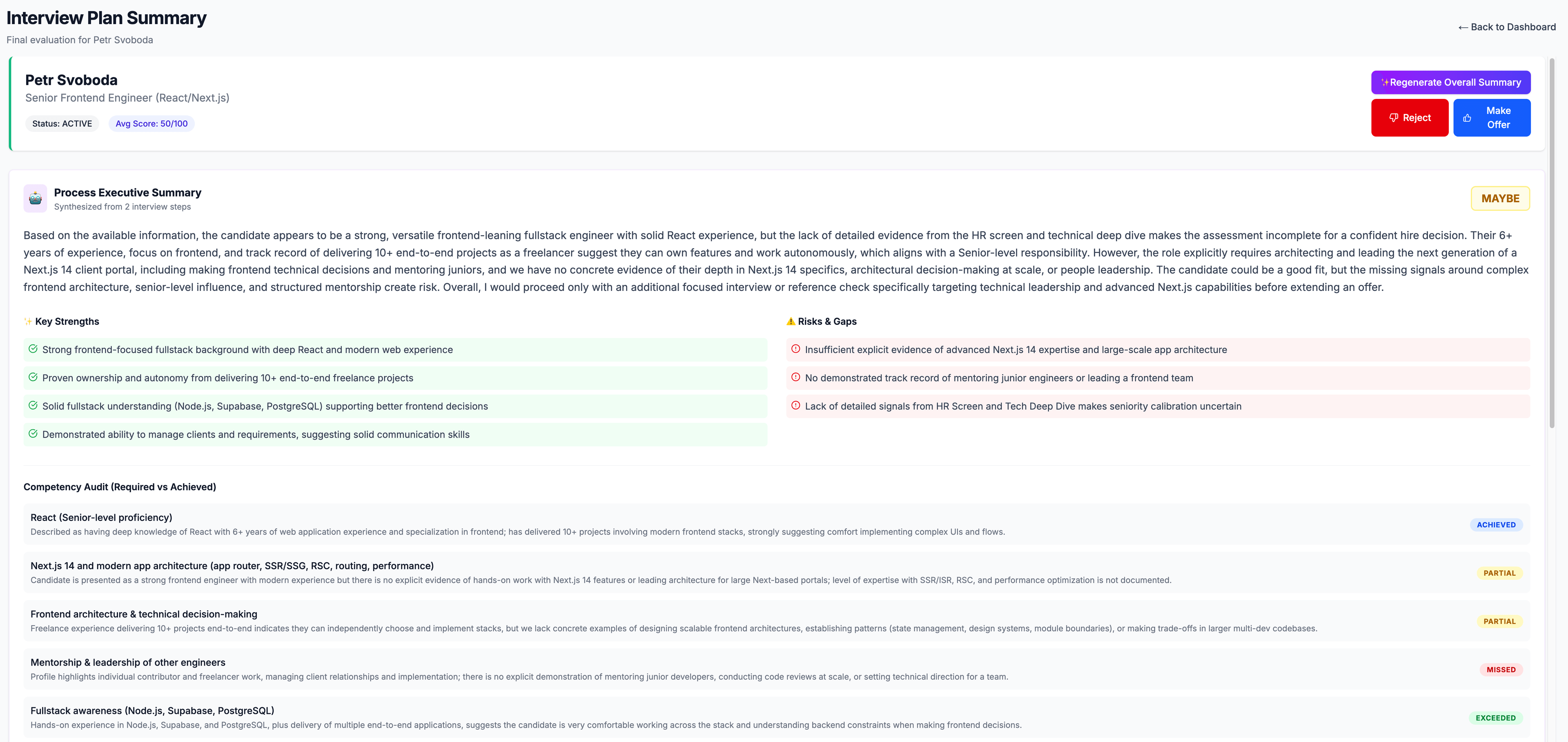Image resolution: width=1568 pixels, height=742 pixels.
Task: Click the Avg Score 50/100 badge
Action: point(151,123)
